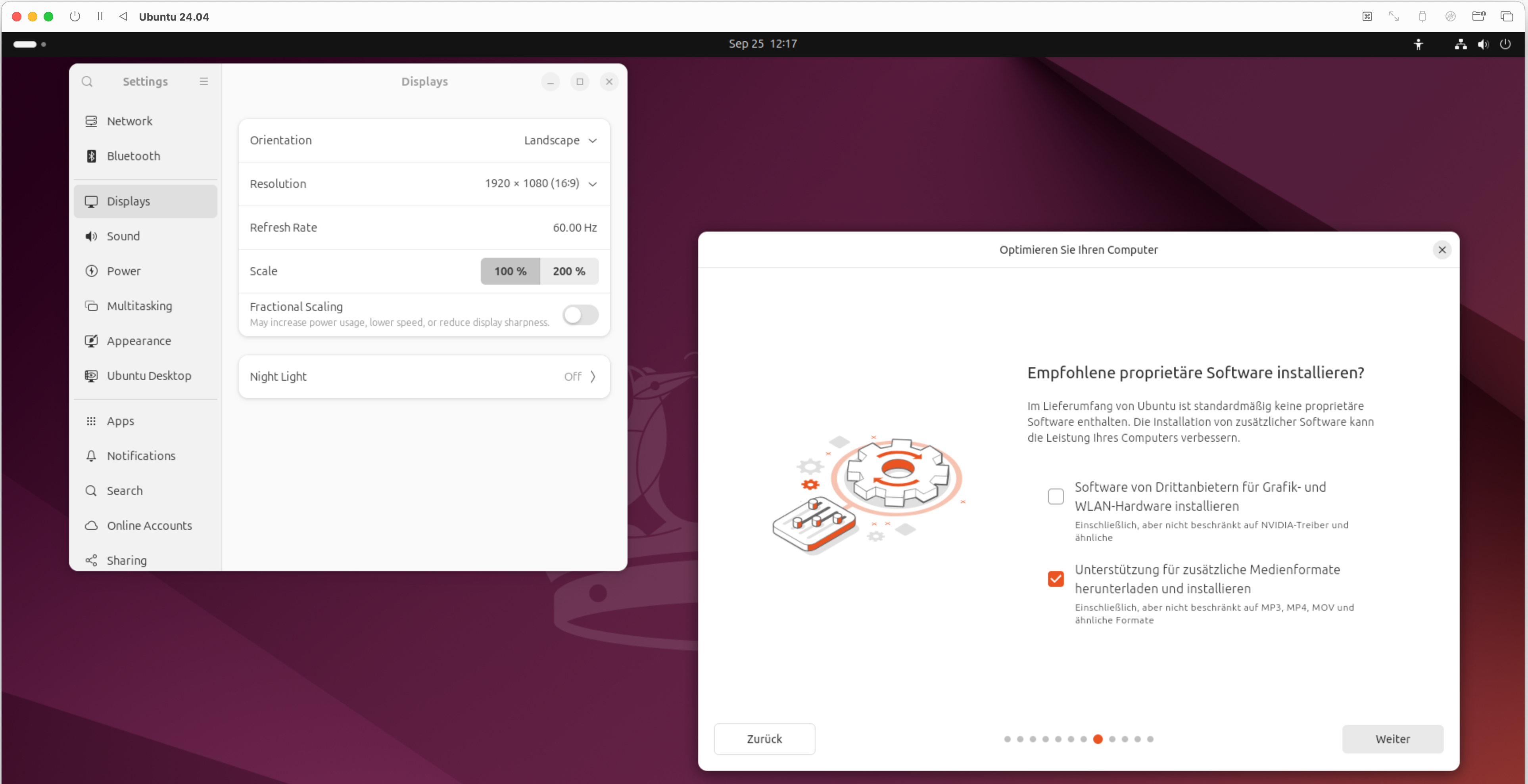Click the Weiter button

[x=1393, y=740]
